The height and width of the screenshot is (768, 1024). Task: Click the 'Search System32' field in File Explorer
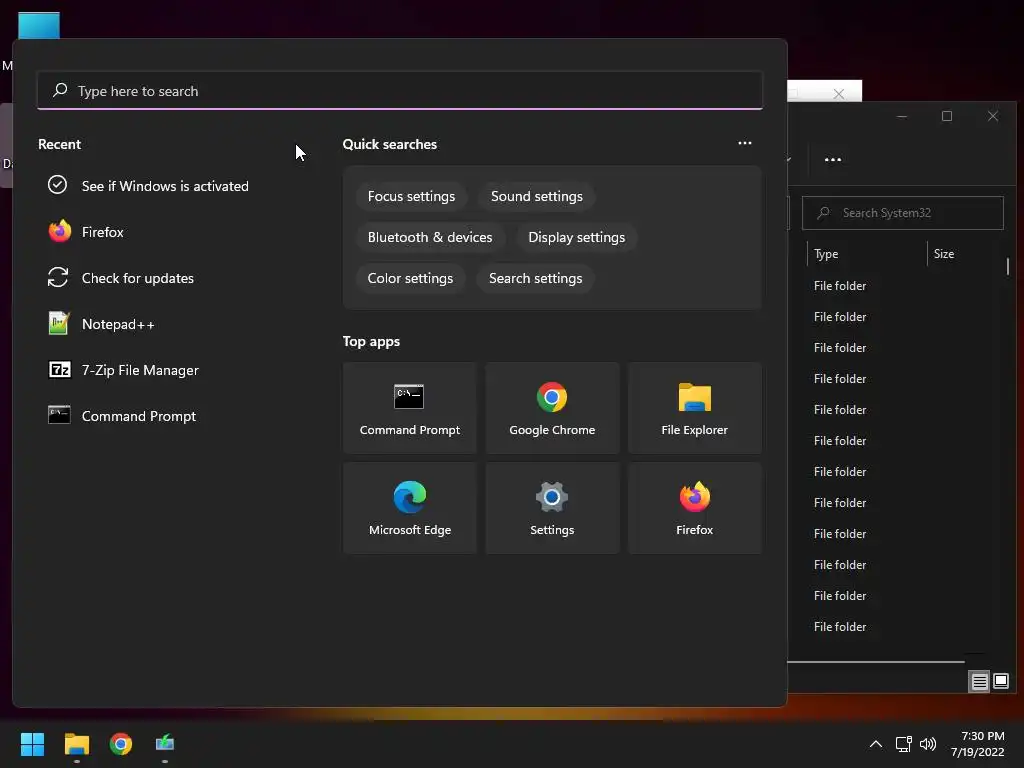pyautogui.click(x=903, y=213)
